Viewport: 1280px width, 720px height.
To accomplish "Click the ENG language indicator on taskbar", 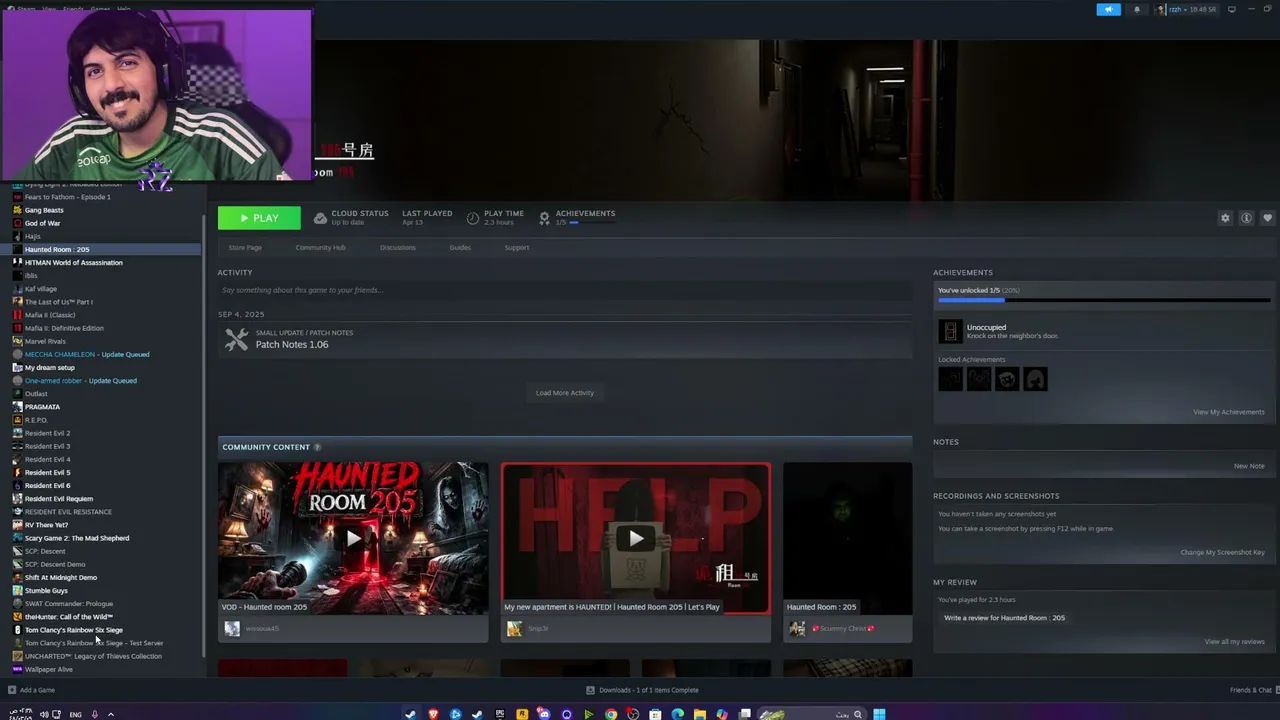I will coord(75,715).
